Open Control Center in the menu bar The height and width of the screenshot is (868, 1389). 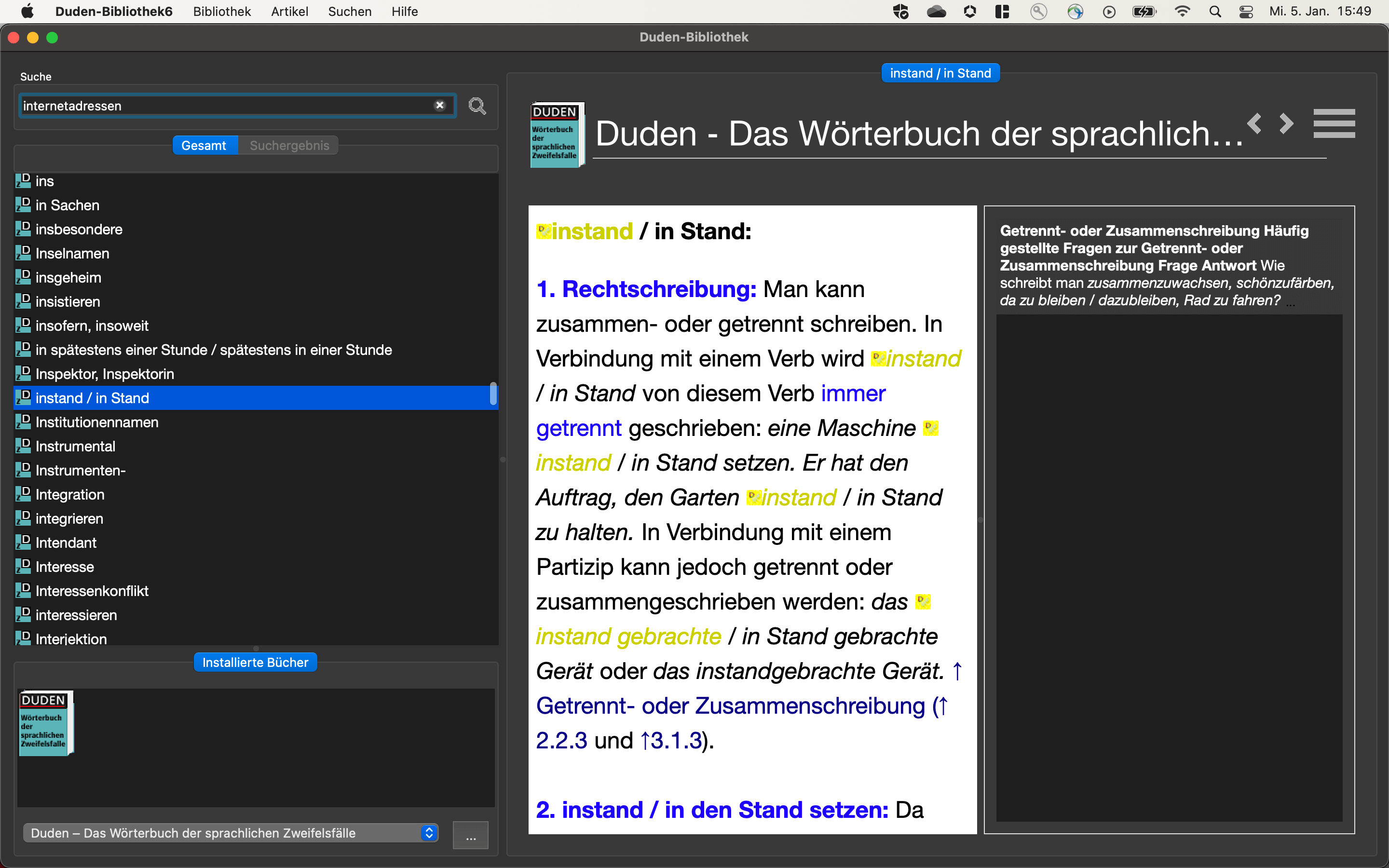pyautogui.click(x=1246, y=12)
